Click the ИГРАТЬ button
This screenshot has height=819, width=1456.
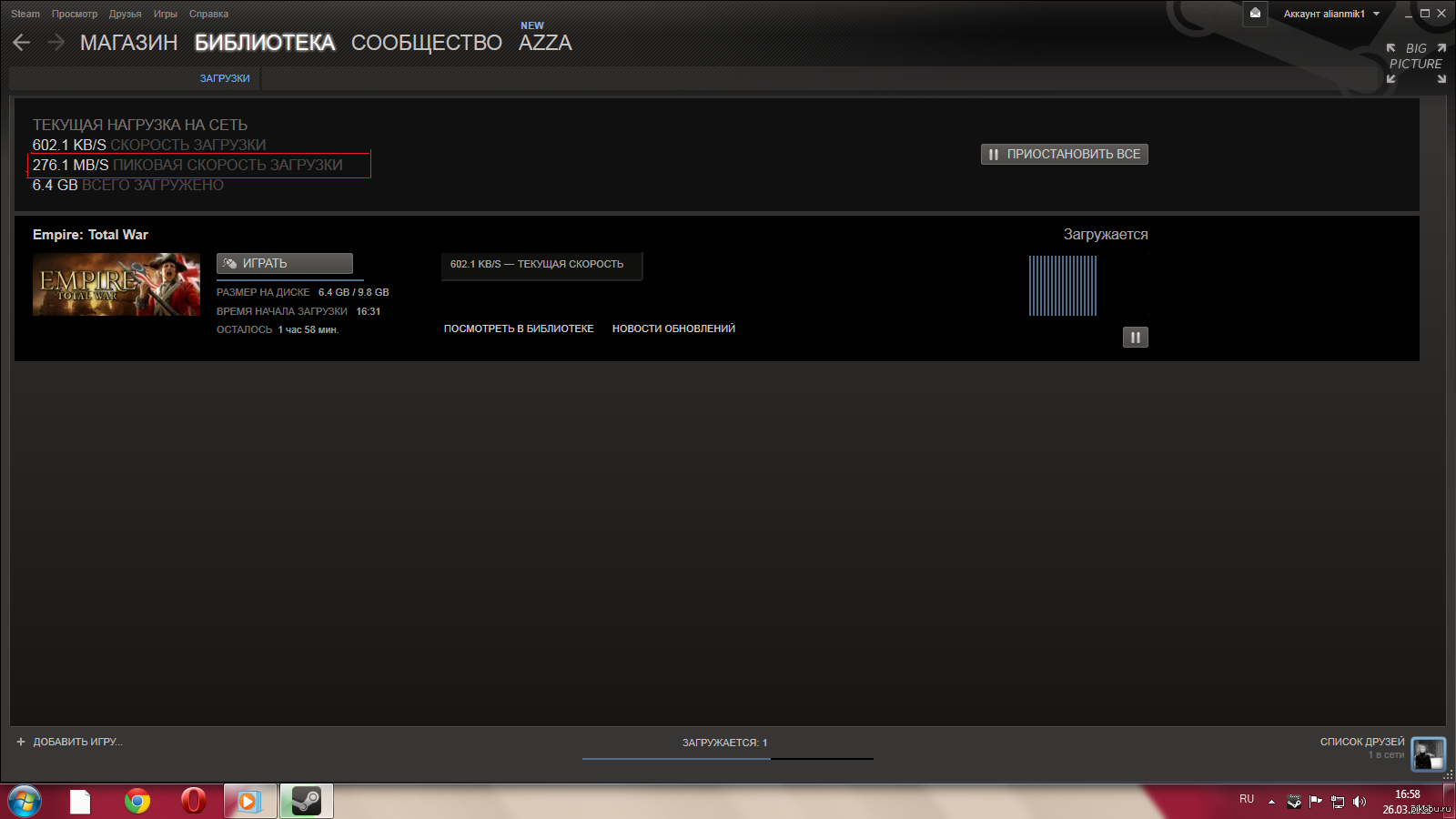click(285, 263)
